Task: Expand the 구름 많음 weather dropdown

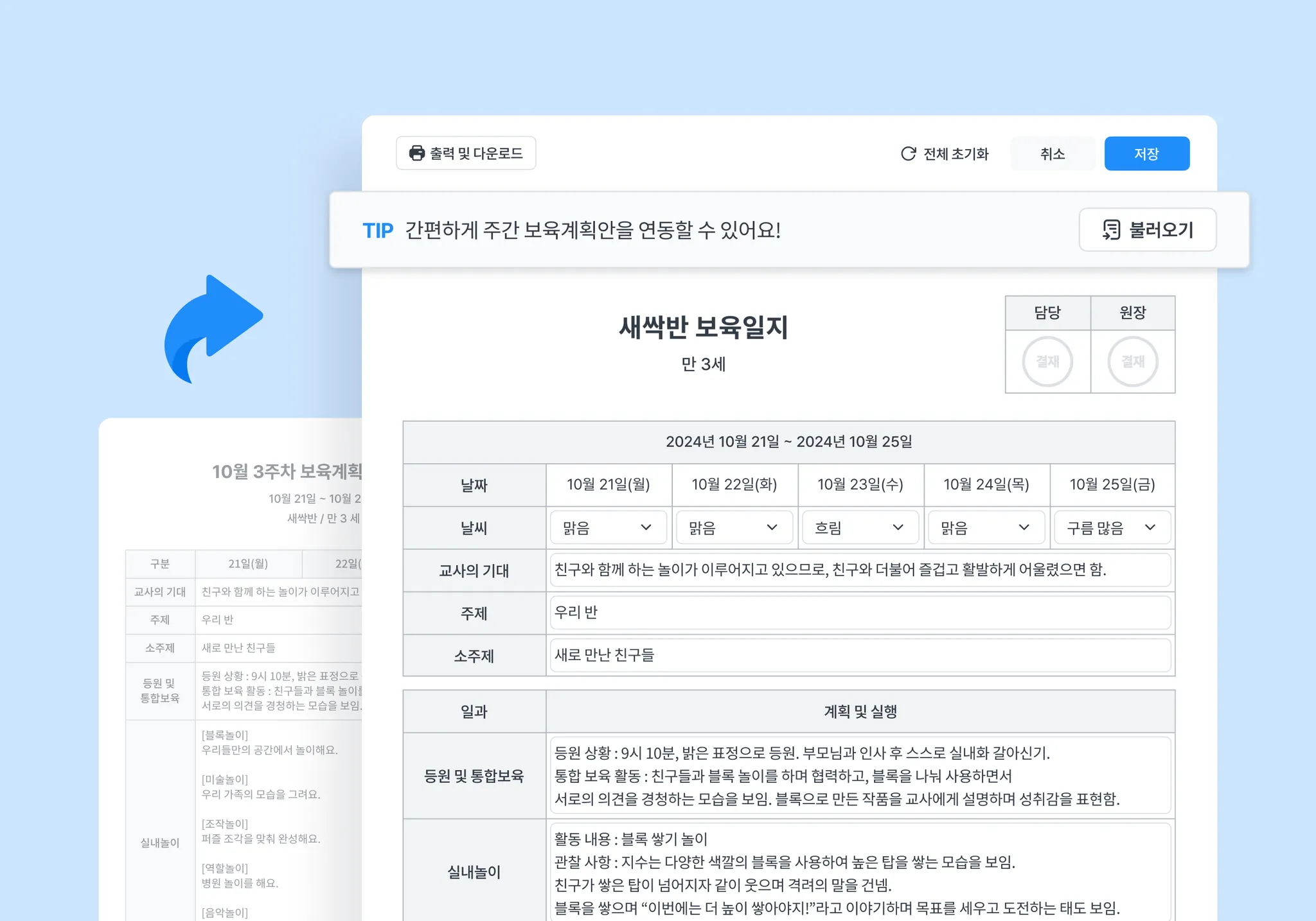Action: tap(1112, 527)
